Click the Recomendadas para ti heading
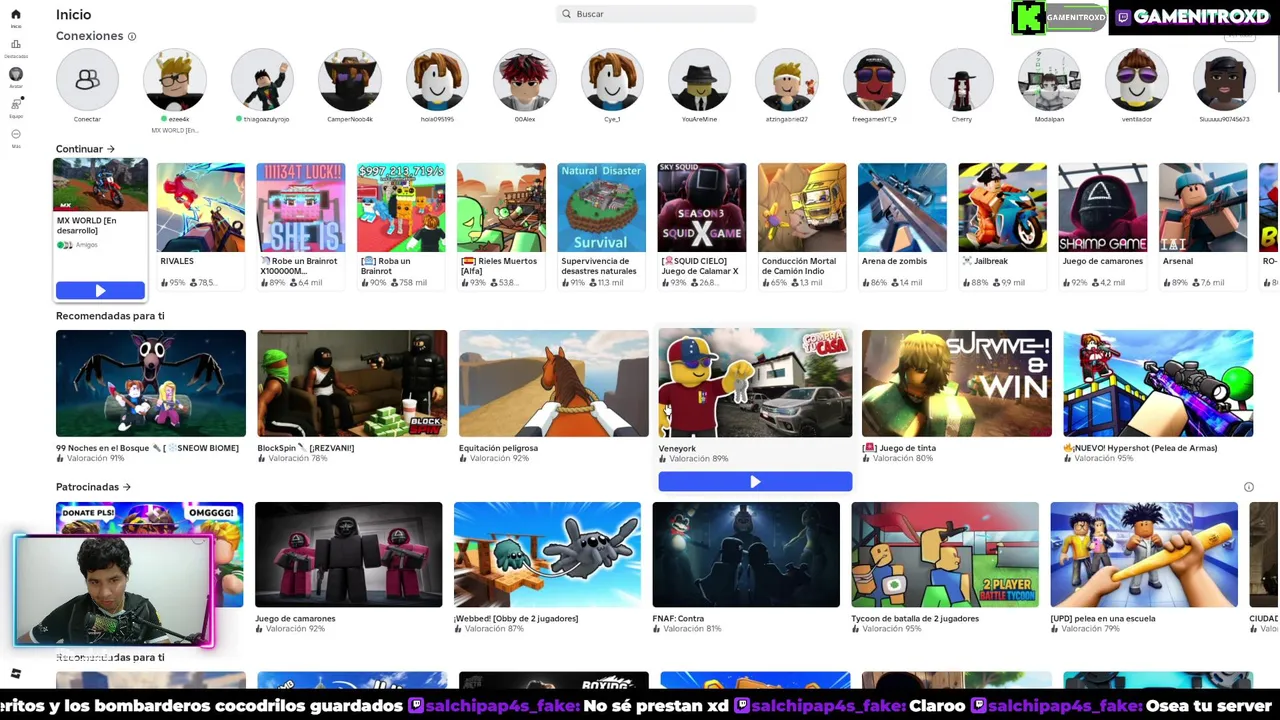 pos(110,316)
